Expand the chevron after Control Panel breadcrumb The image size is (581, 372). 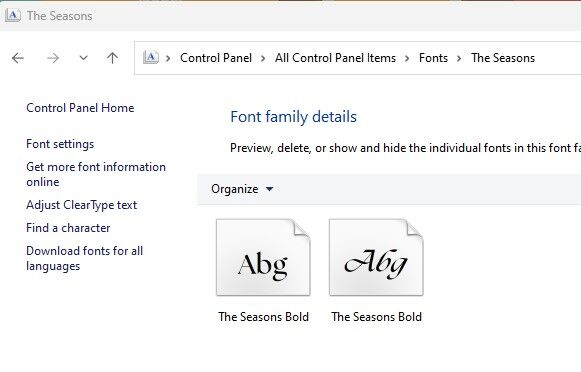point(263,59)
